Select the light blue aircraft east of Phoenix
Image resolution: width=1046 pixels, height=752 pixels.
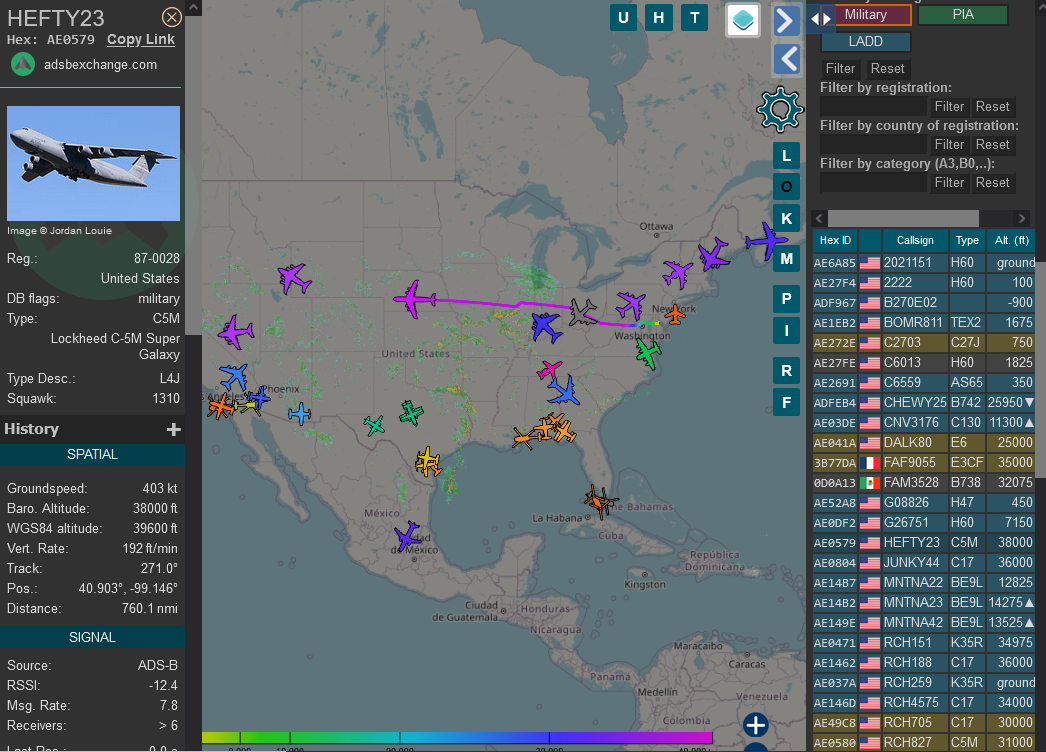click(x=300, y=413)
